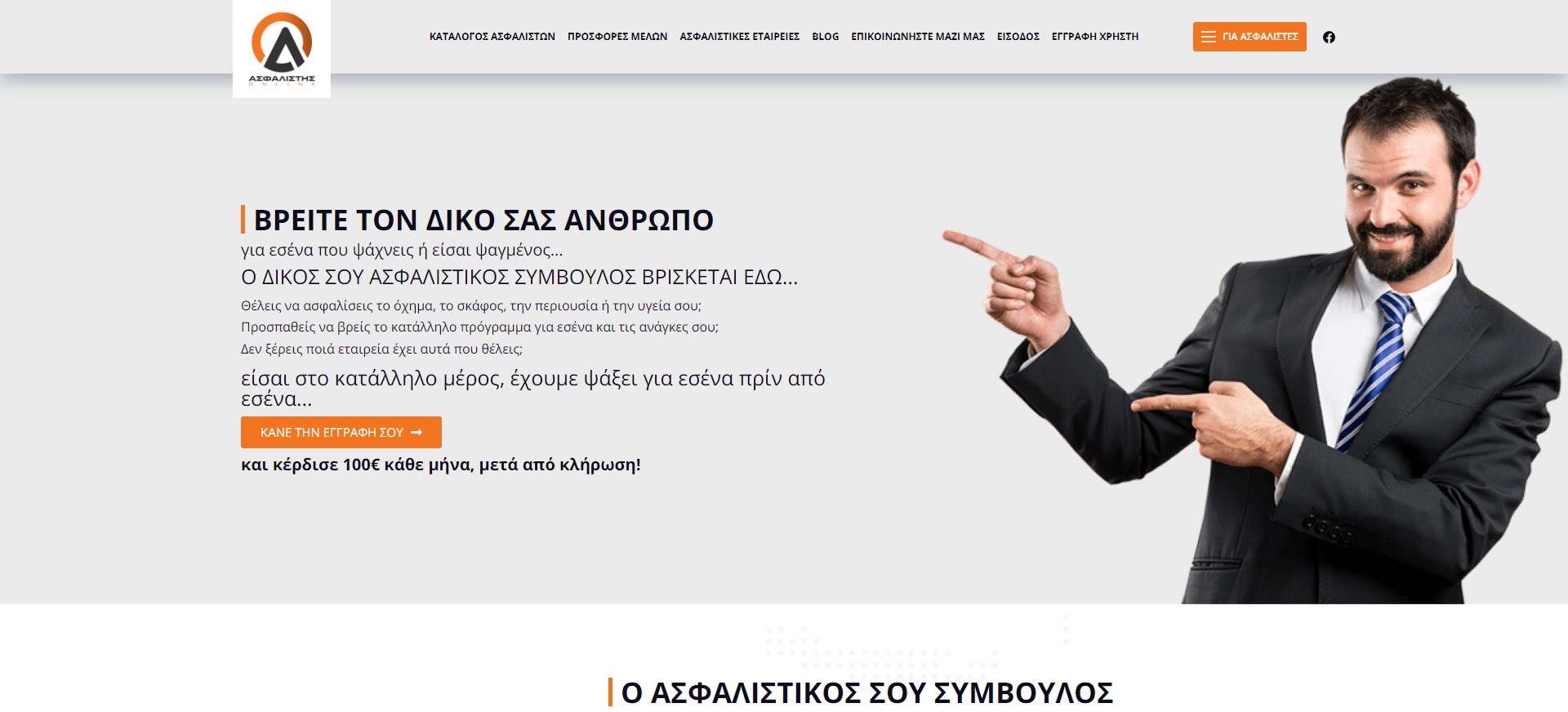Select ΑΣΦΑΛΙΣΤΙΚΕΣ ΕΤΑΙΡΕΙΕΣ in navigation

click(x=740, y=37)
